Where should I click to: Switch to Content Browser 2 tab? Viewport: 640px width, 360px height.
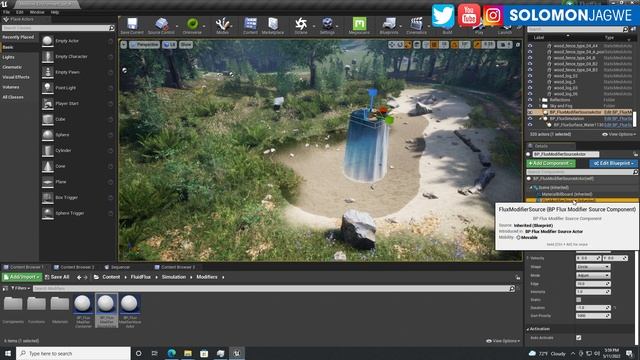click(74, 267)
